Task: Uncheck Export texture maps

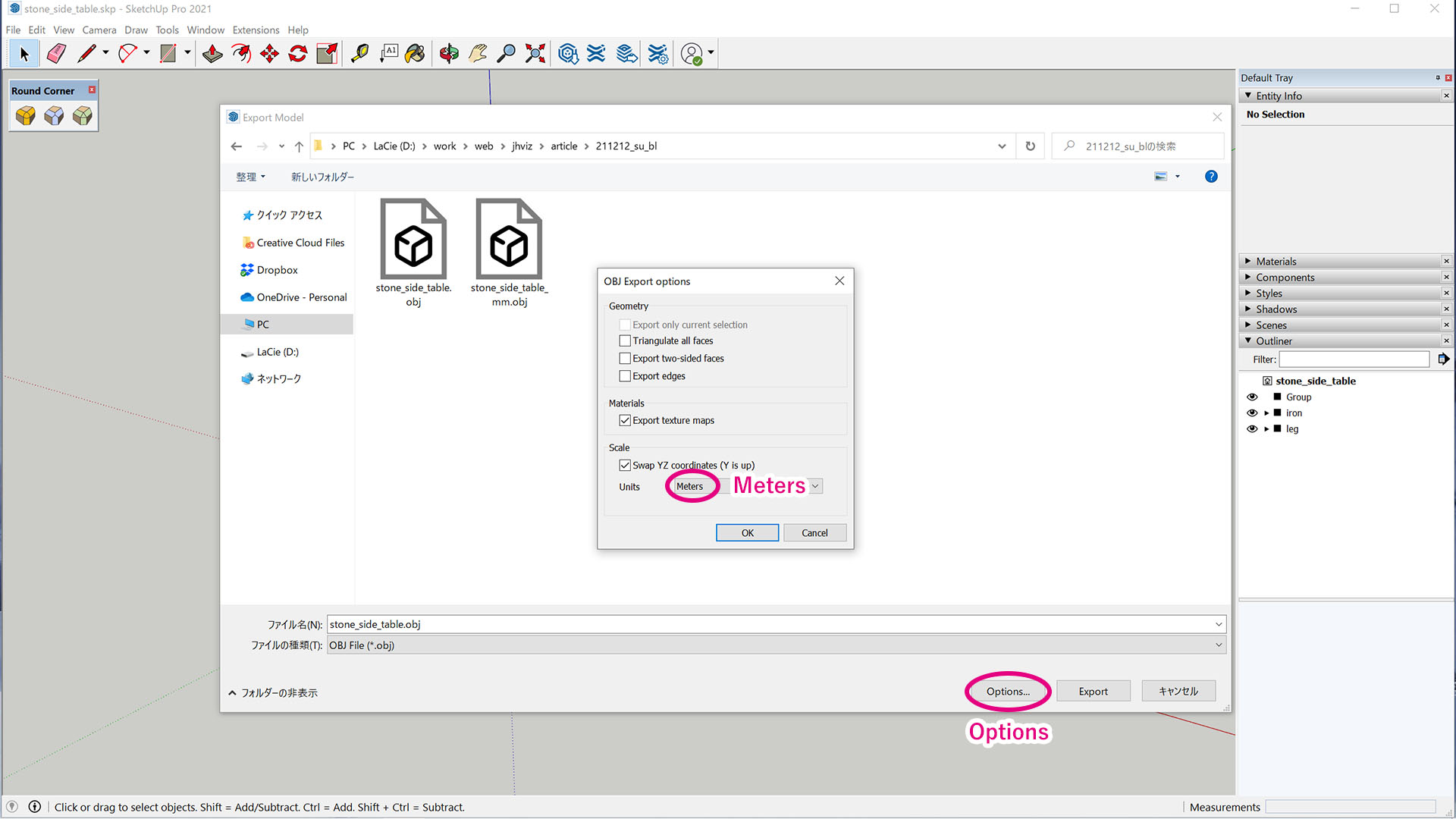Action: 625,420
